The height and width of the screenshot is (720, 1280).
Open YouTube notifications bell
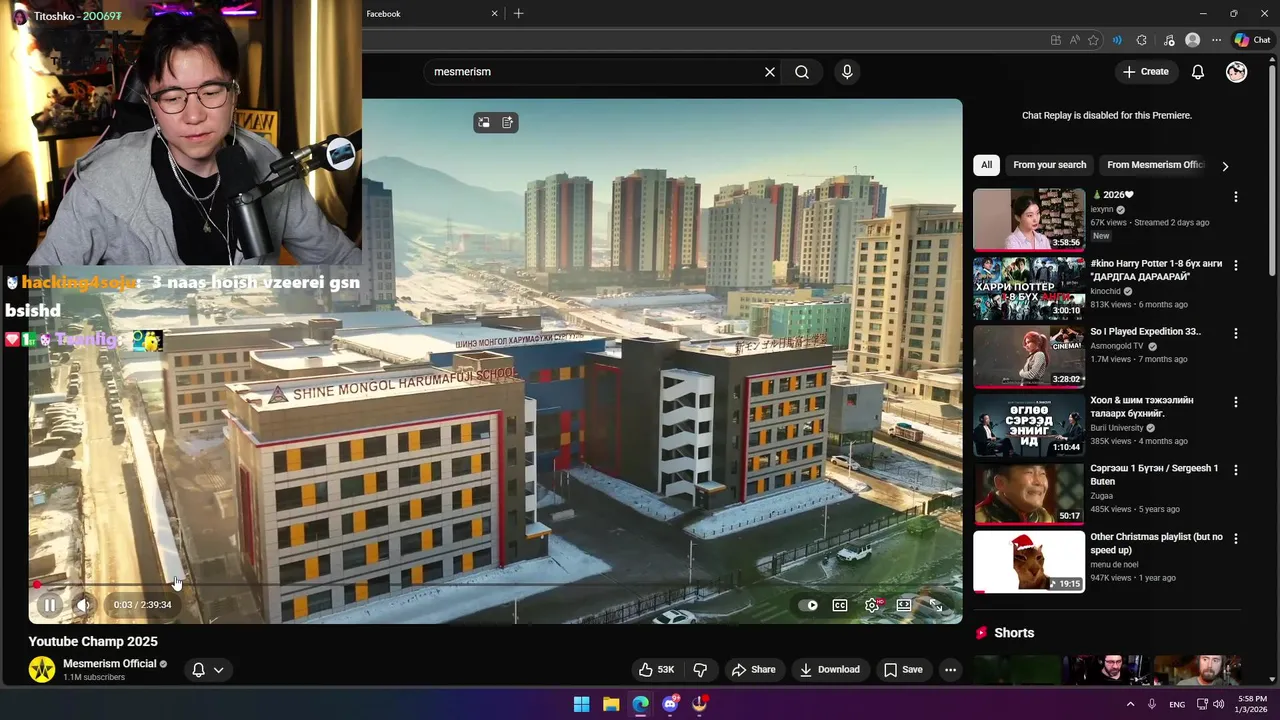coord(1198,72)
